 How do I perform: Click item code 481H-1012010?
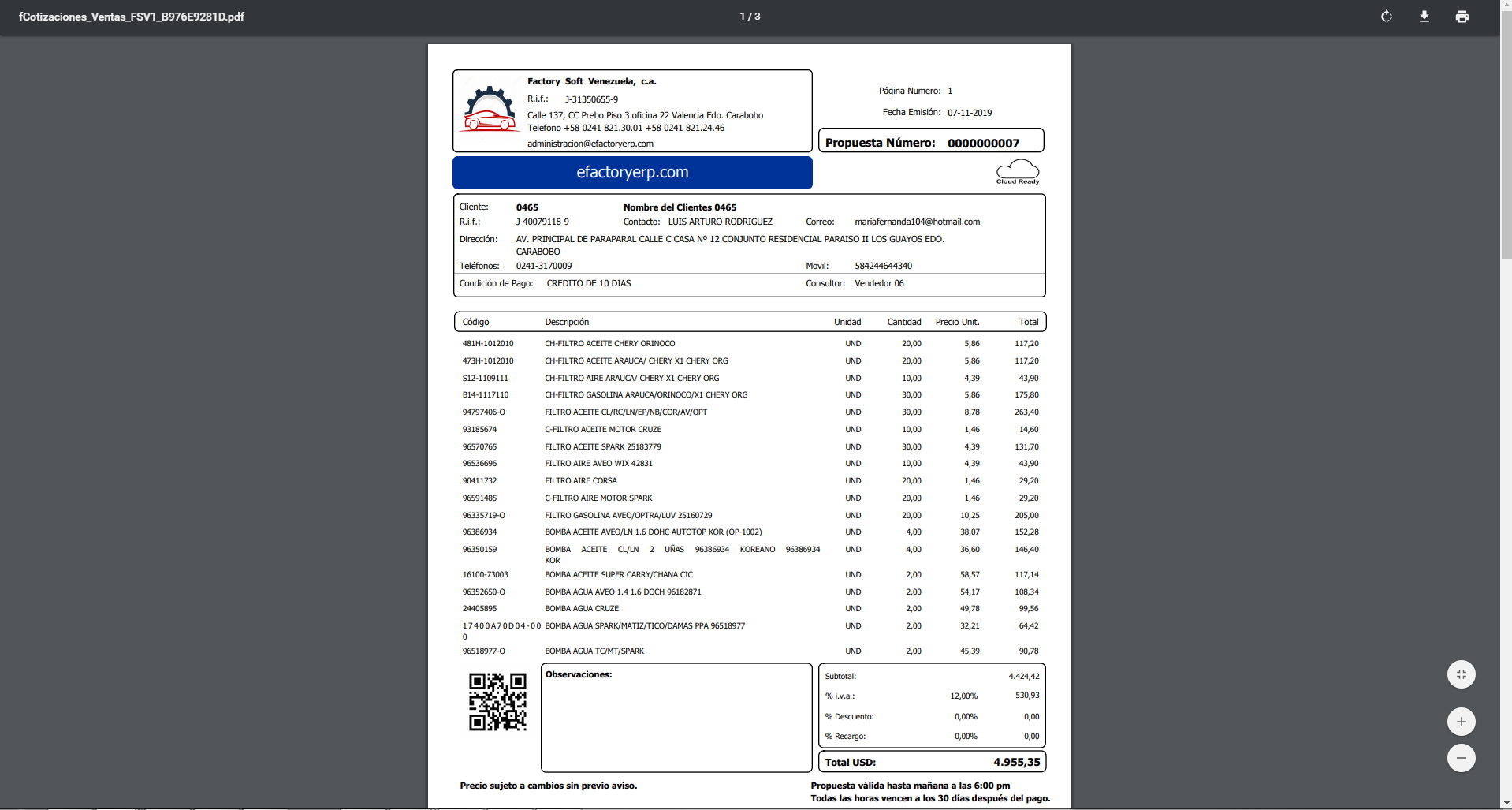[488, 344]
